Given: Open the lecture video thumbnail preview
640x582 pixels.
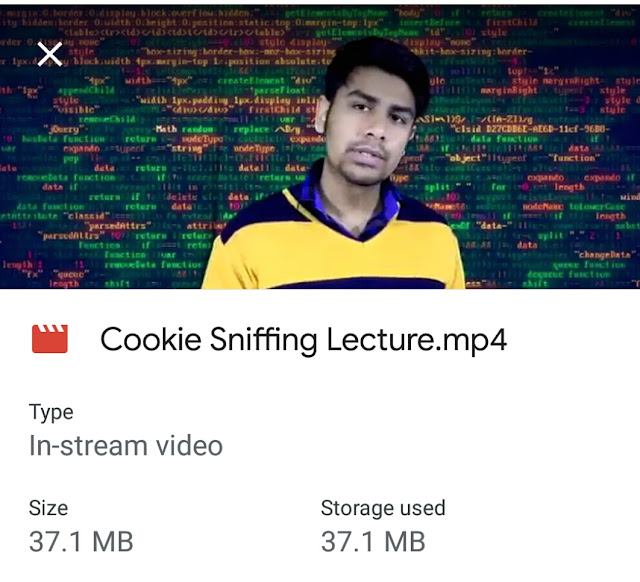Looking at the screenshot, I should point(320,147).
